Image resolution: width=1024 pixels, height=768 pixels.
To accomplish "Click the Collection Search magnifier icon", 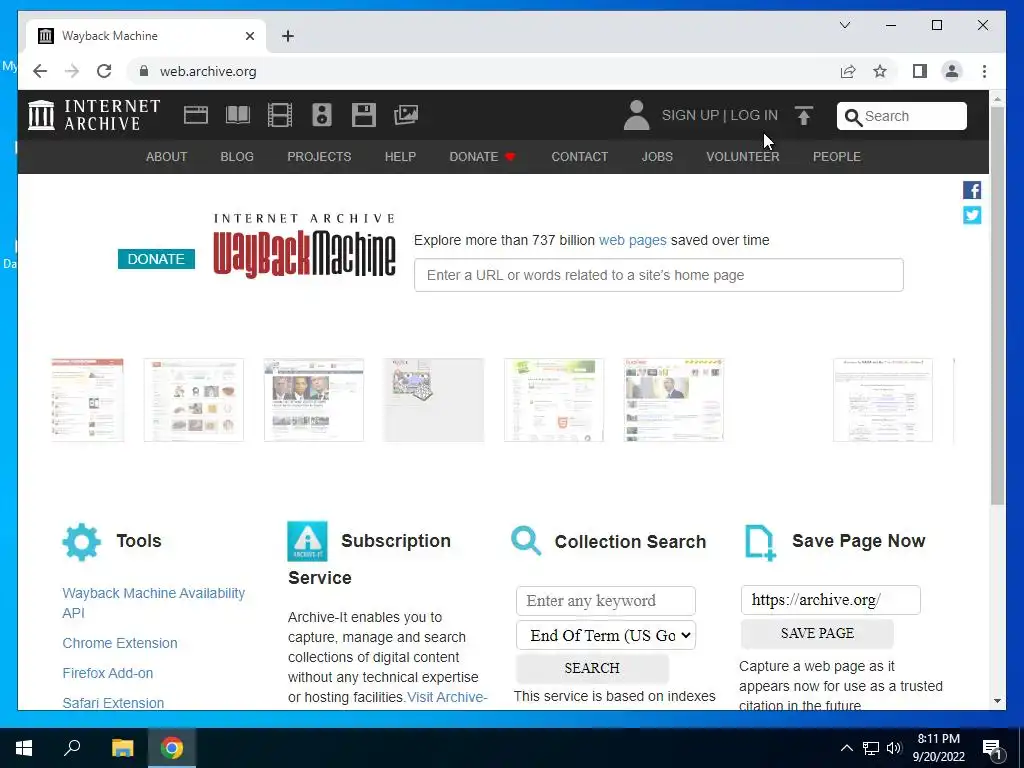I will tap(526, 541).
